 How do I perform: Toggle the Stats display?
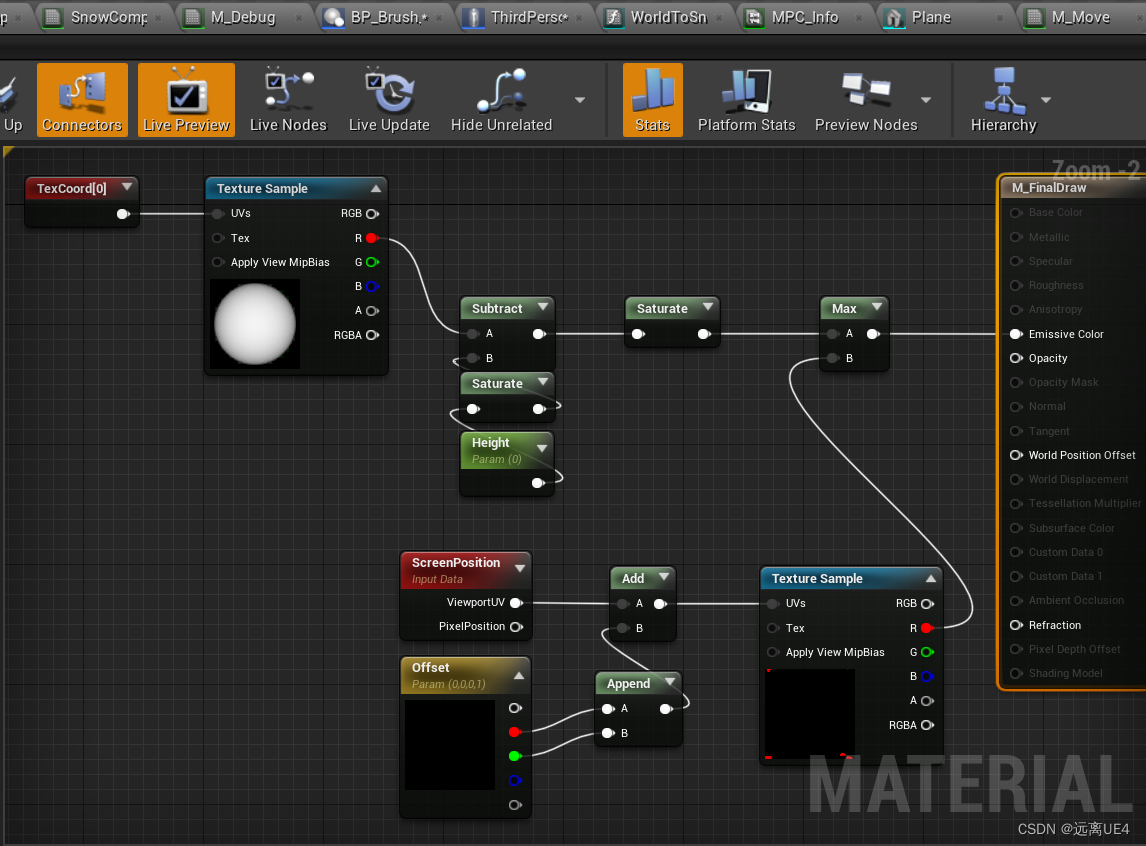653,100
